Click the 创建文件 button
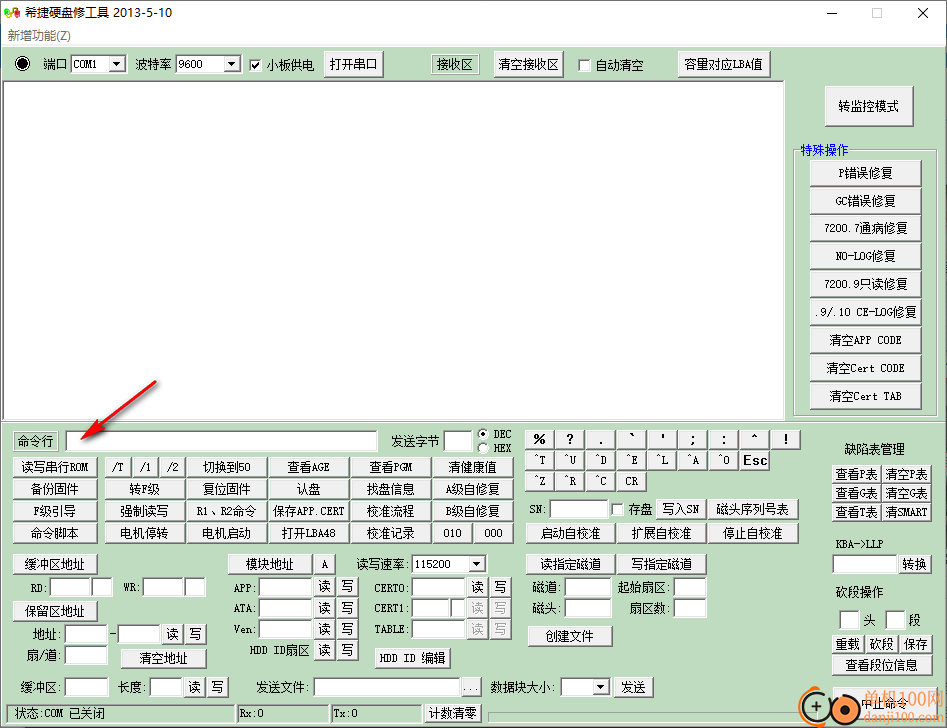 [x=570, y=636]
